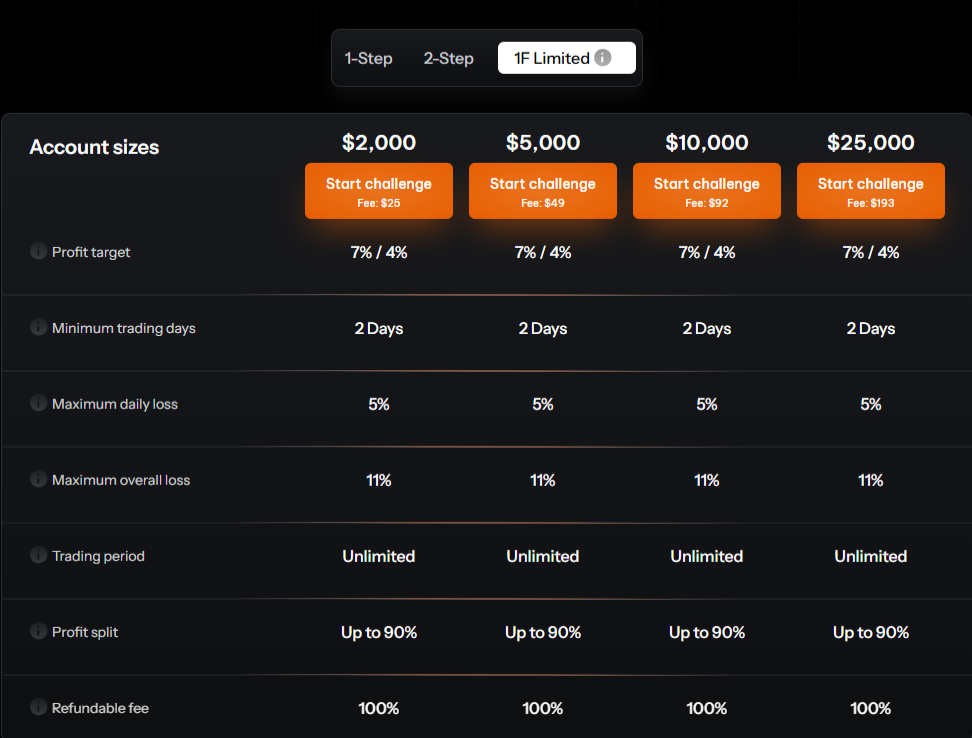Click the Unlimited trading period value for $10,000
This screenshot has height=738, width=972.
point(707,556)
